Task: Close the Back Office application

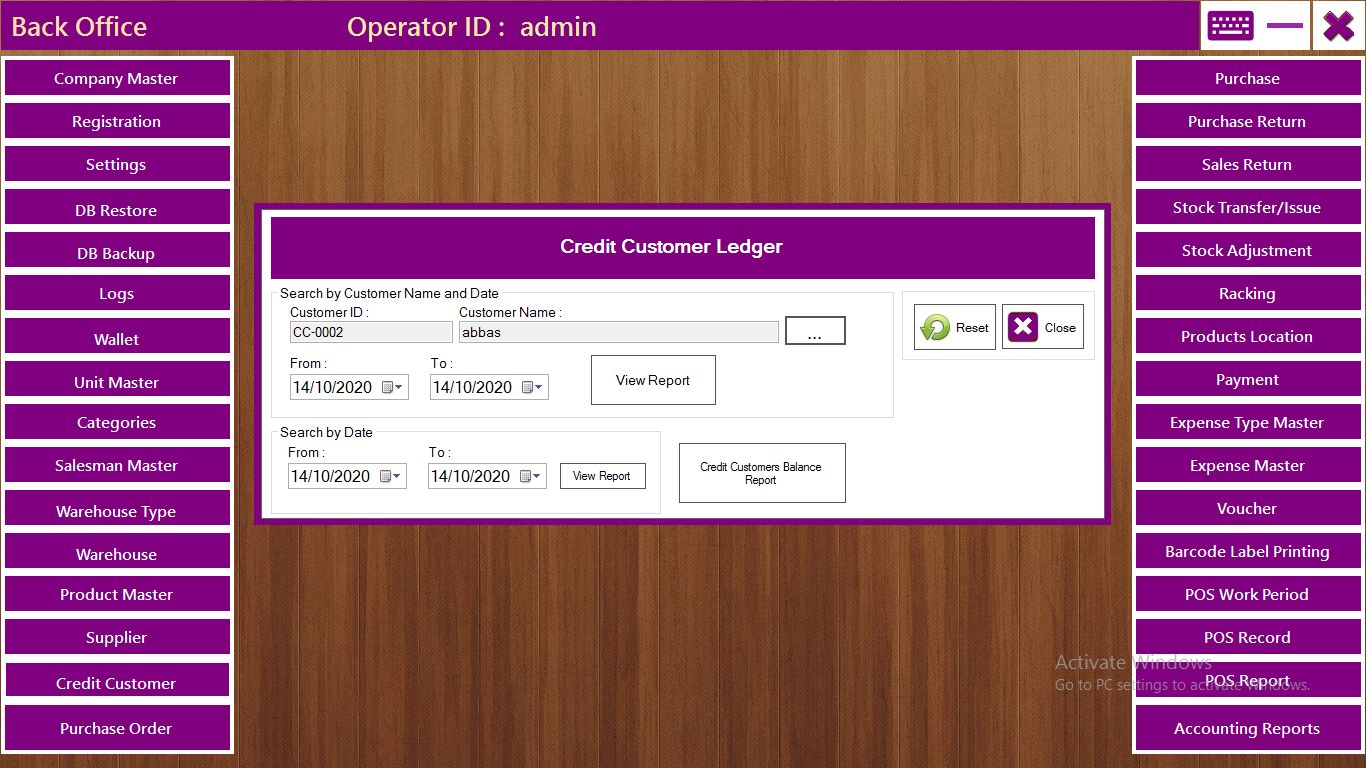Action: tap(1338, 25)
